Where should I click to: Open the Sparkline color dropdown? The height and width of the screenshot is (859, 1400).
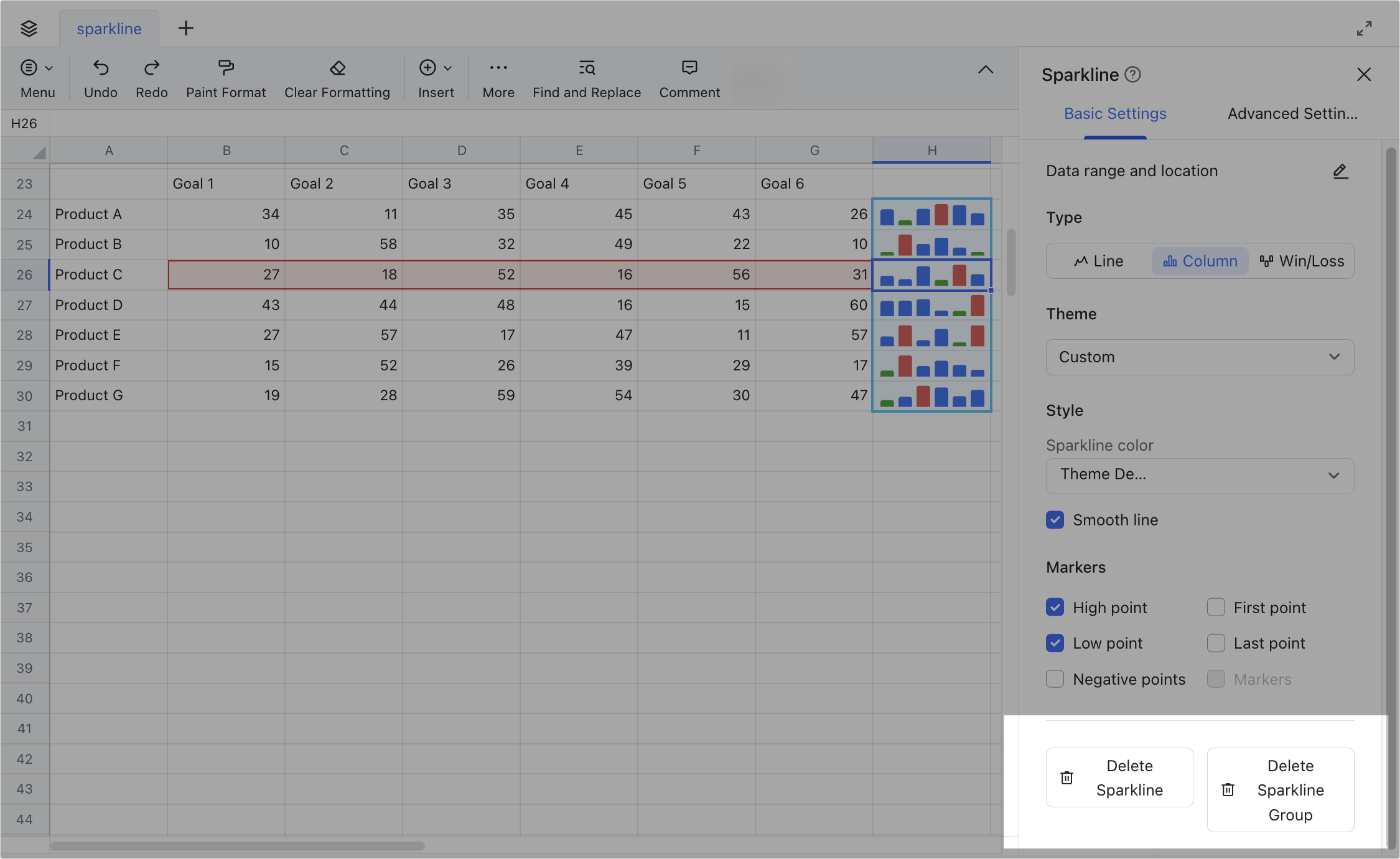click(1200, 474)
